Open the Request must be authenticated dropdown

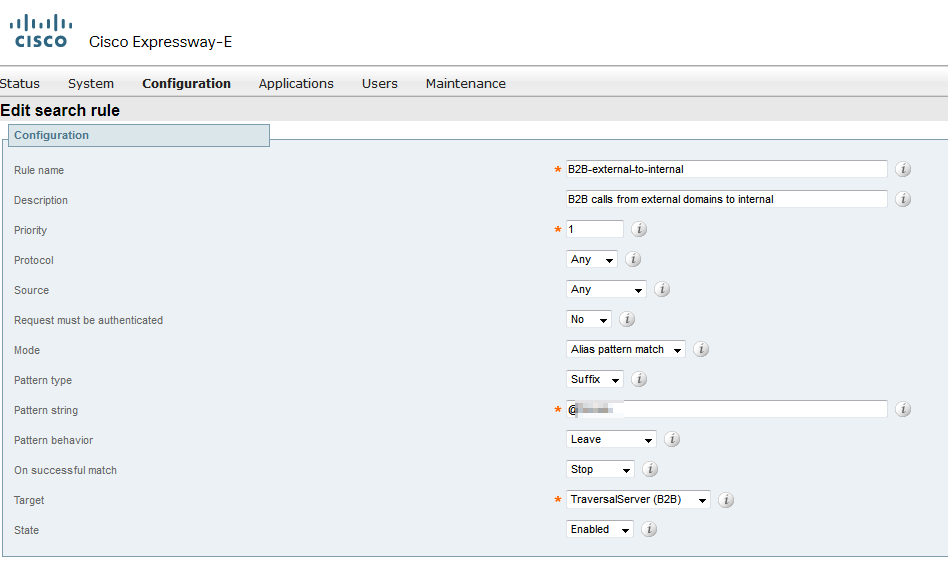coord(589,319)
